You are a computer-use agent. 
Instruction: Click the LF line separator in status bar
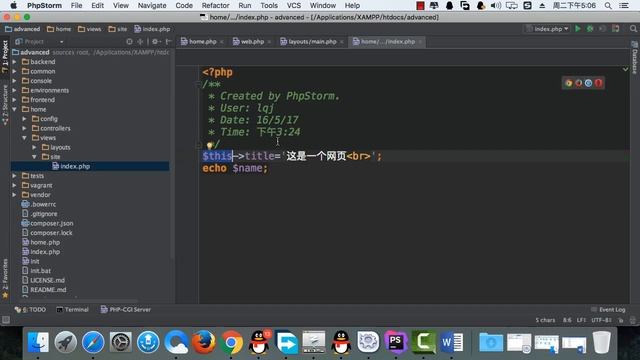(x=581, y=320)
